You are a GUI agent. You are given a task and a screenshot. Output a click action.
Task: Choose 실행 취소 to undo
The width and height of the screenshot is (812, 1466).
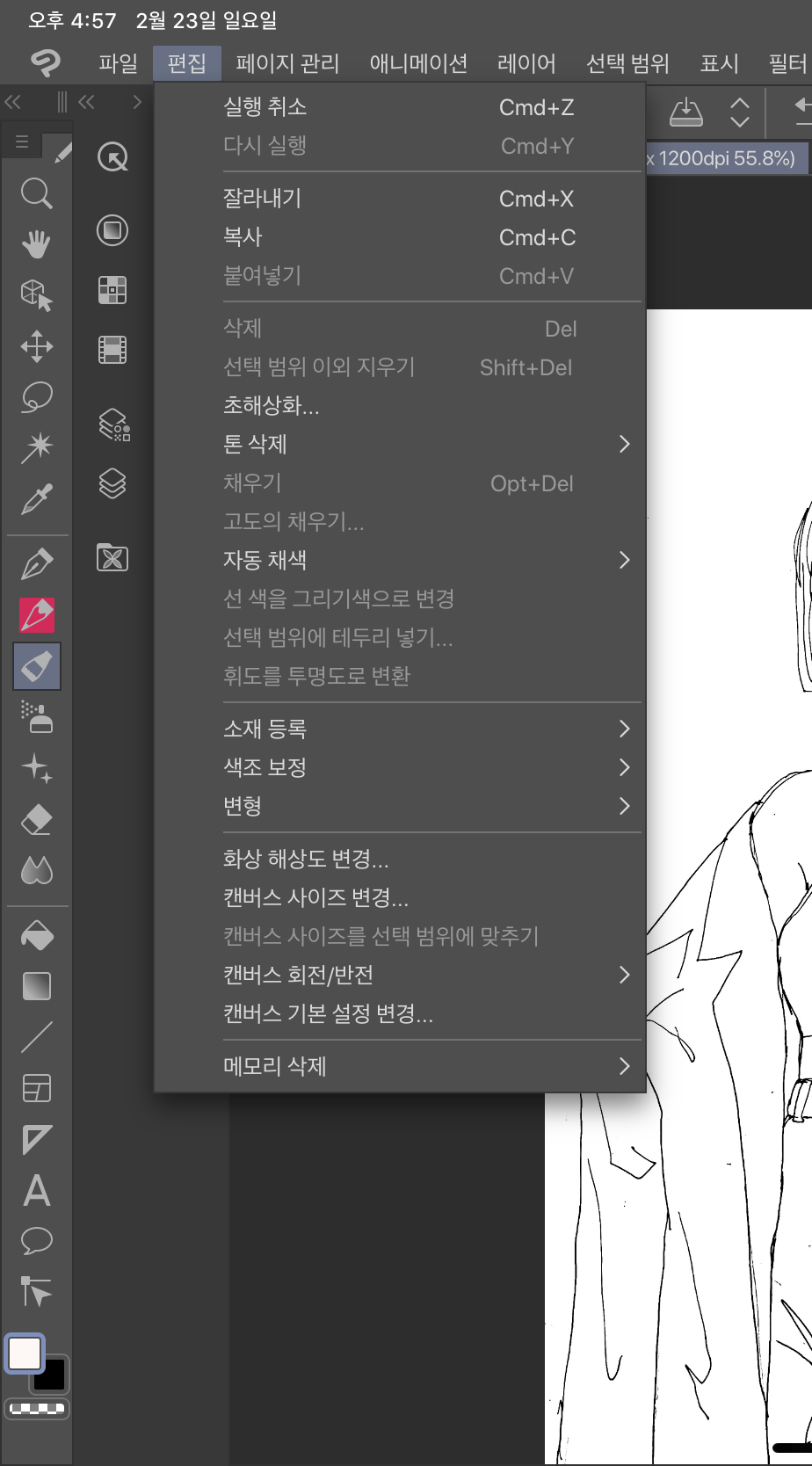(x=400, y=107)
